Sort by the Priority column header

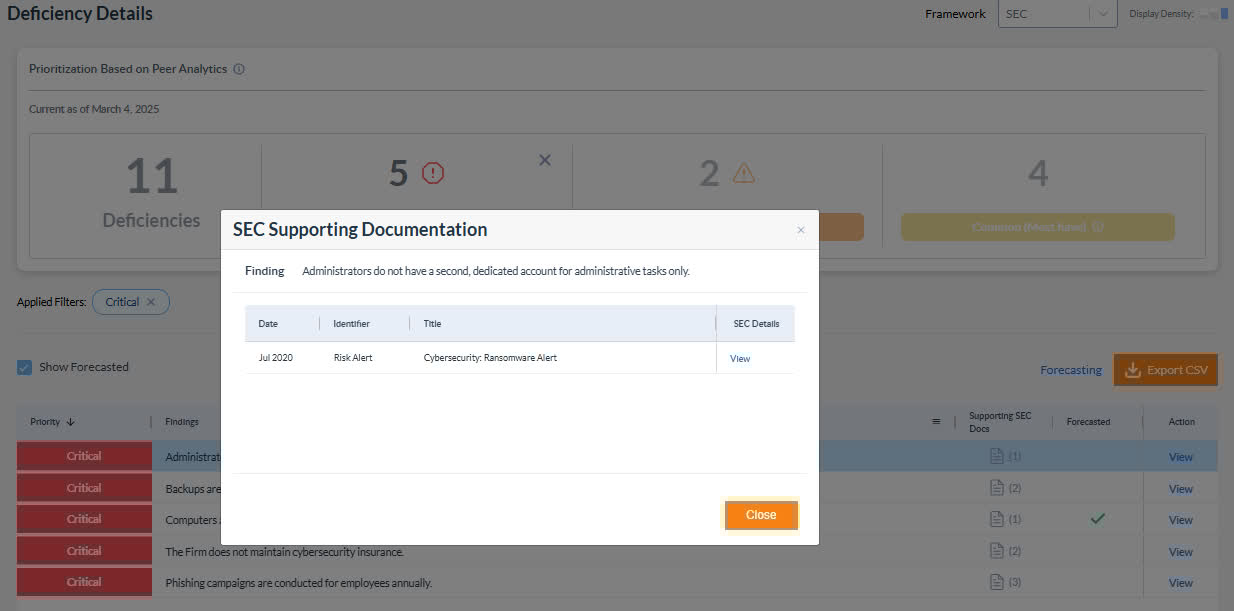click(52, 422)
